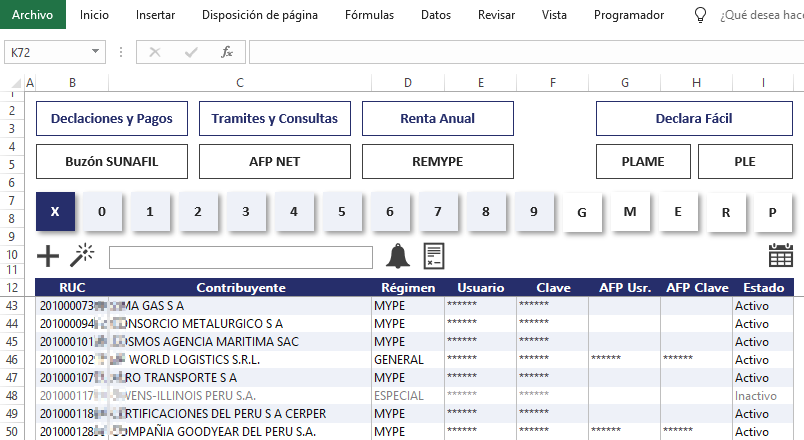Screen dimensions: 804x440
Task: Filter by digit 5 button
Action: point(342,211)
